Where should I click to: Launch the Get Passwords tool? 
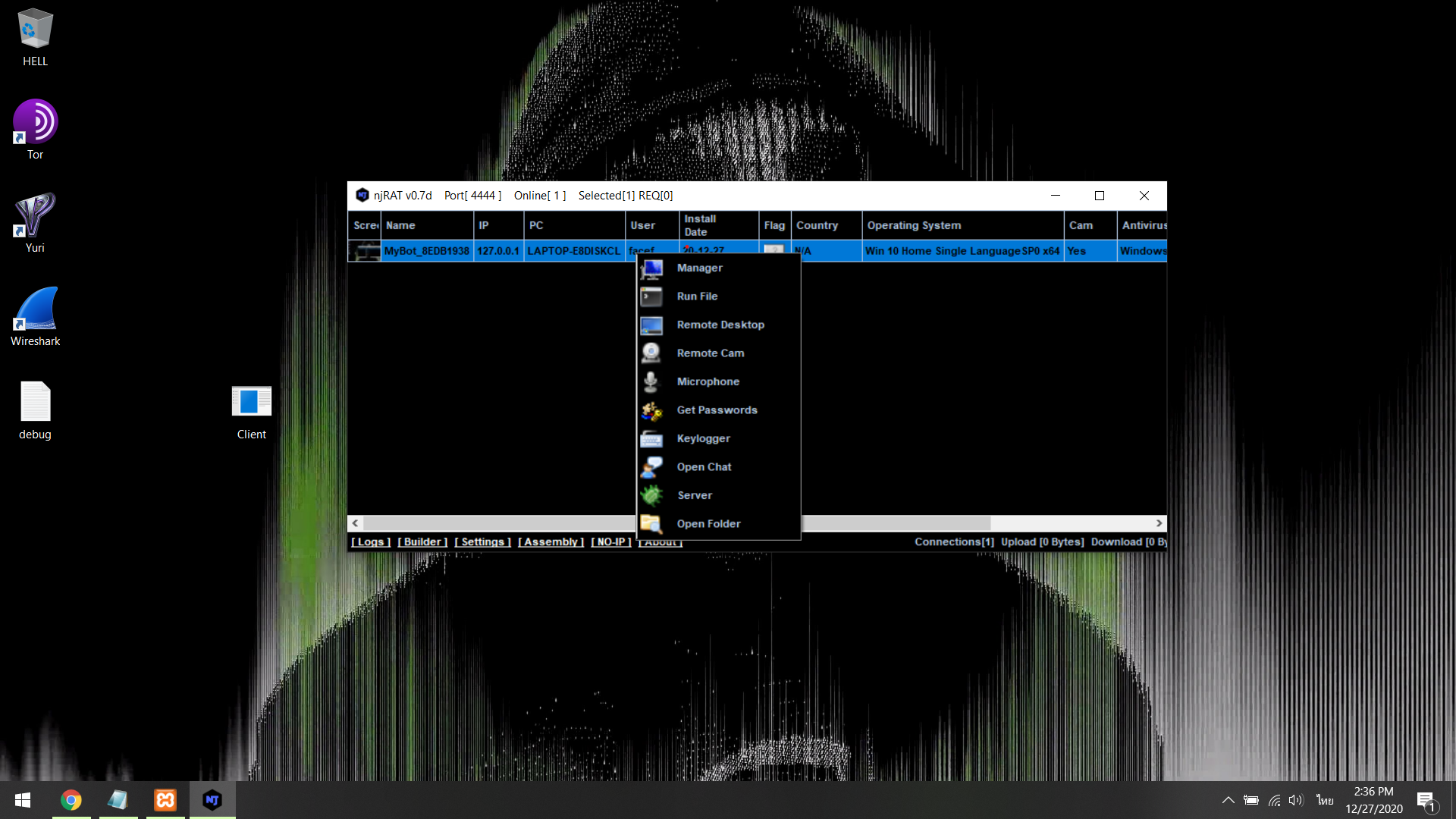click(x=717, y=409)
